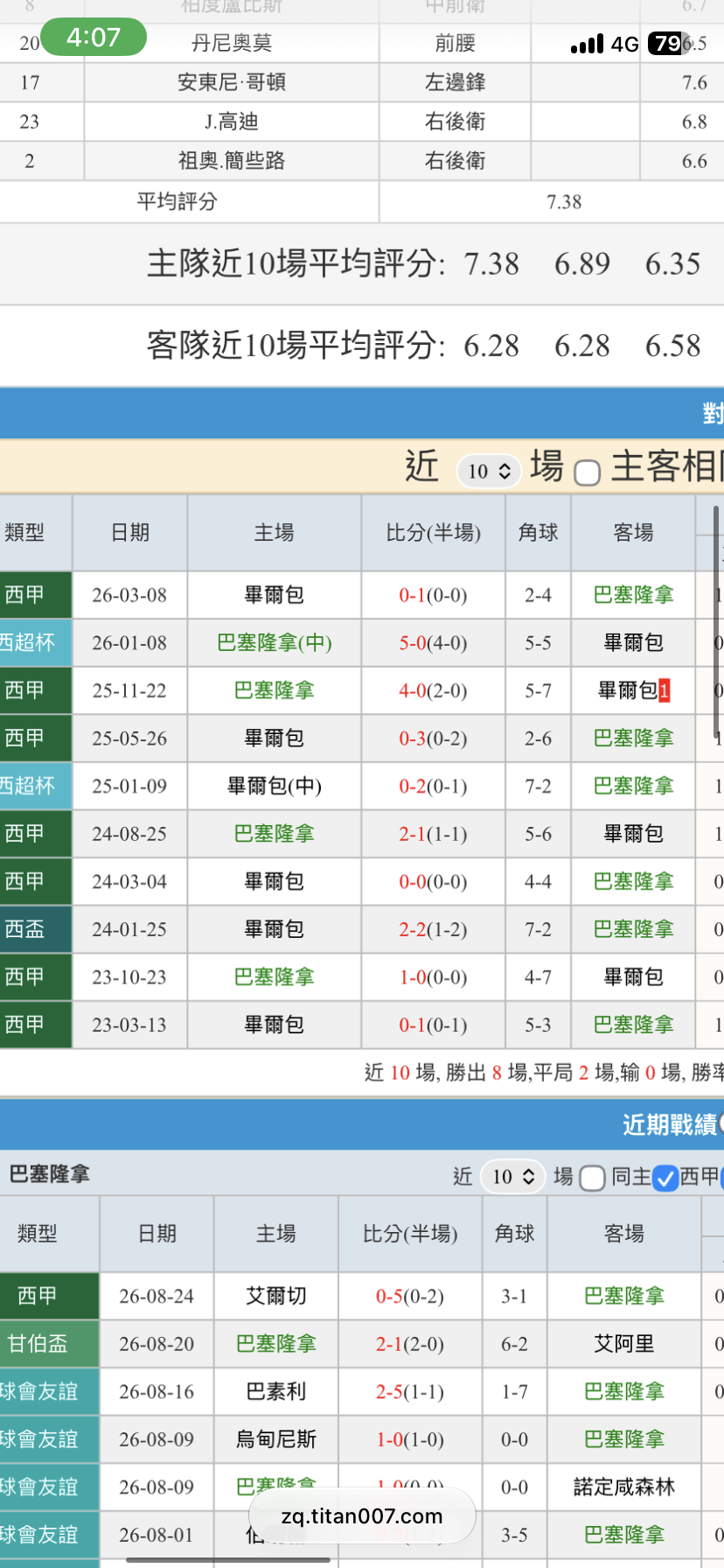Click the vertical scrollbar beside the head-to-head table
This screenshot has height=1568, width=724.
[717, 621]
